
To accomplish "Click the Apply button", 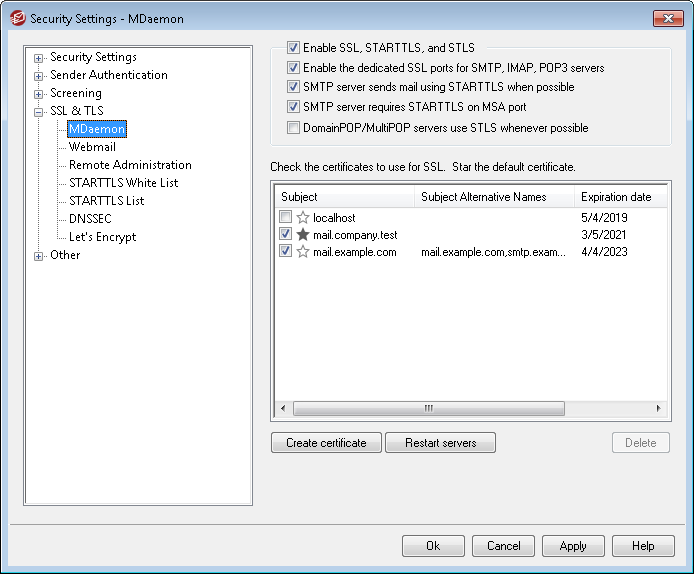I will (573, 546).
